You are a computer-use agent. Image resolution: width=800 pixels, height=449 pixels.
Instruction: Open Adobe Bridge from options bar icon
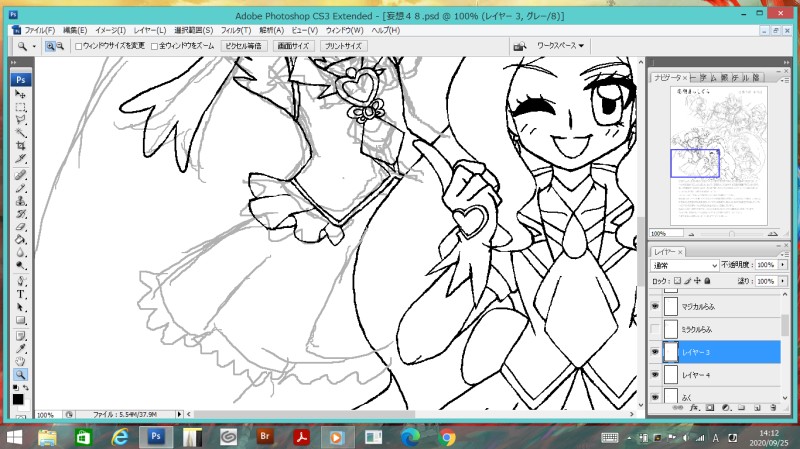(519, 46)
